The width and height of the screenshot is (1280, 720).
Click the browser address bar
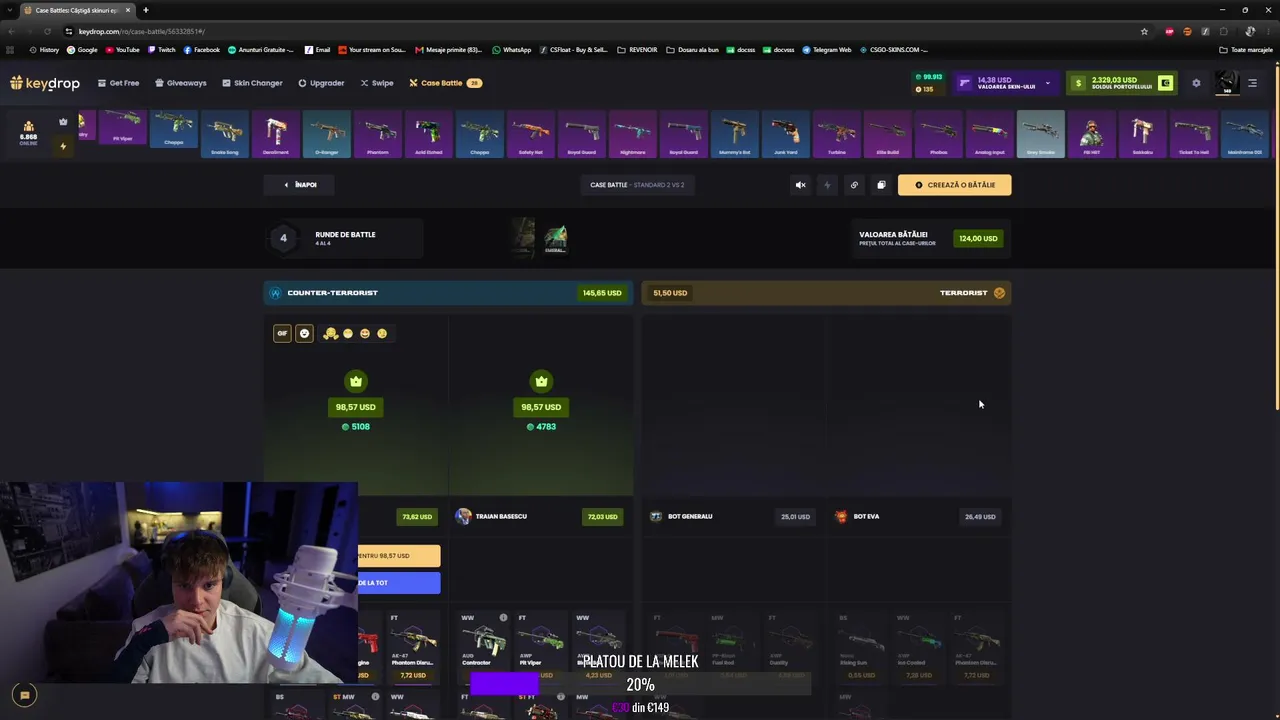[x=600, y=31]
